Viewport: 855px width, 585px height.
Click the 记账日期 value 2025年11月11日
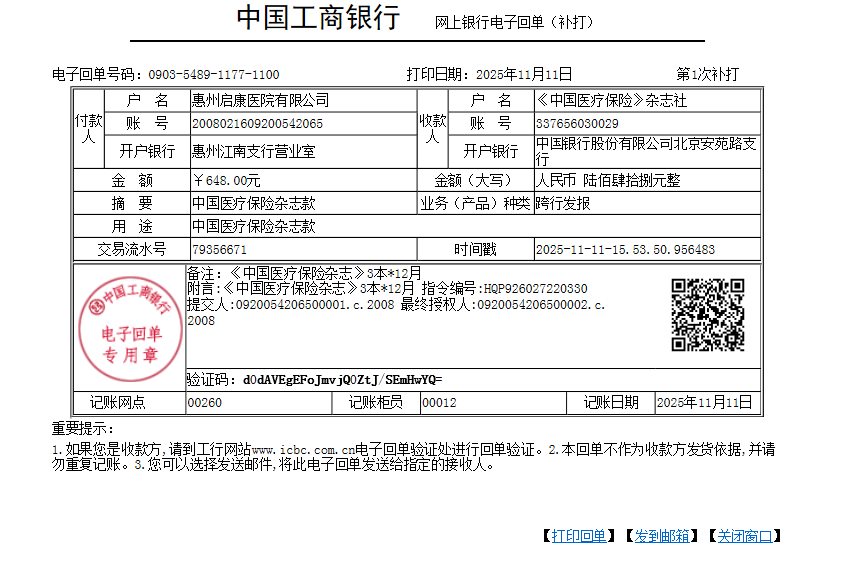pyautogui.click(x=704, y=403)
